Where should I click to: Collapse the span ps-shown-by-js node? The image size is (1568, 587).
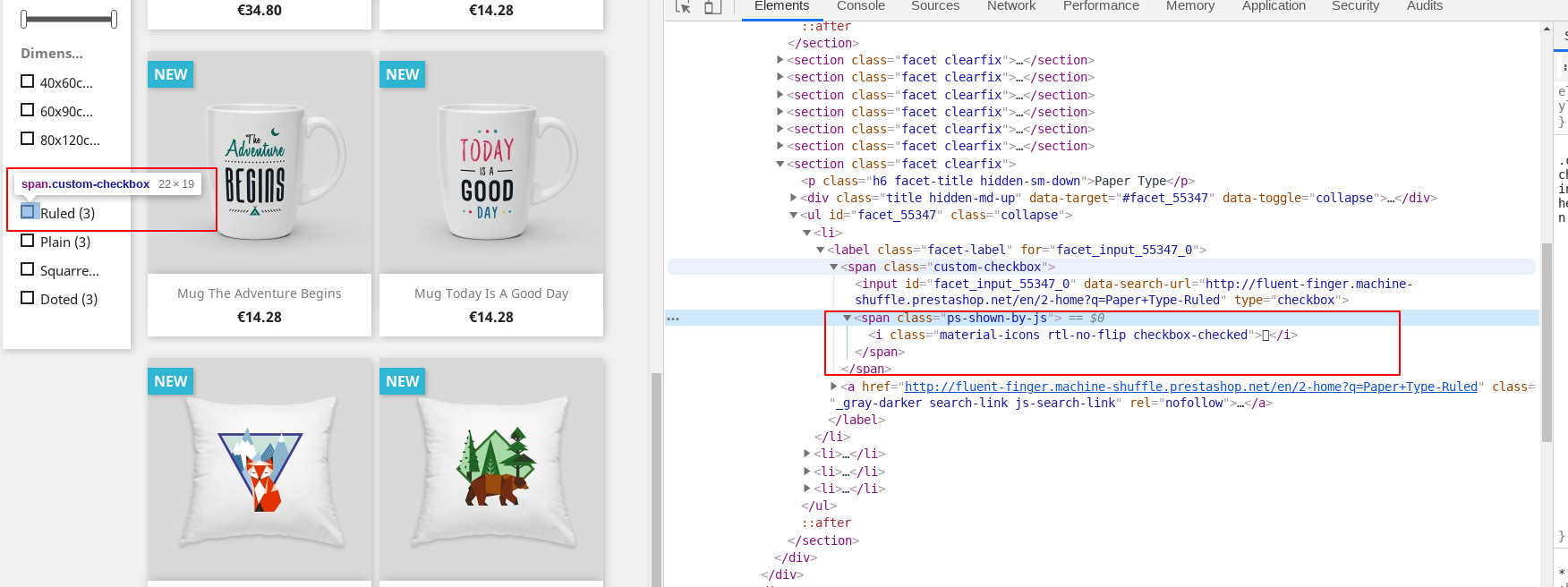click(847, 318)
